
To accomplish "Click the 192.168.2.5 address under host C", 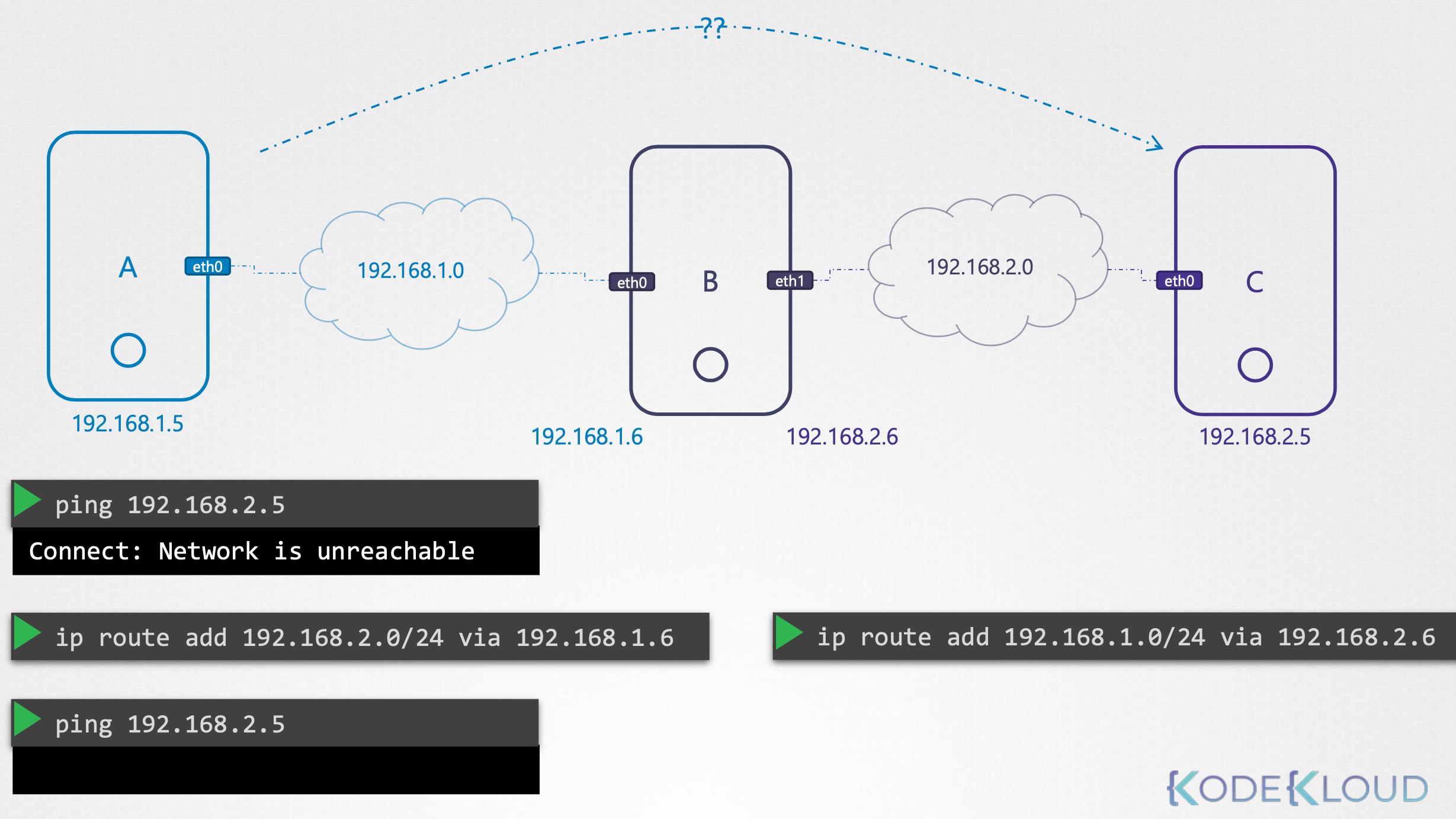I will (1255, 437).
